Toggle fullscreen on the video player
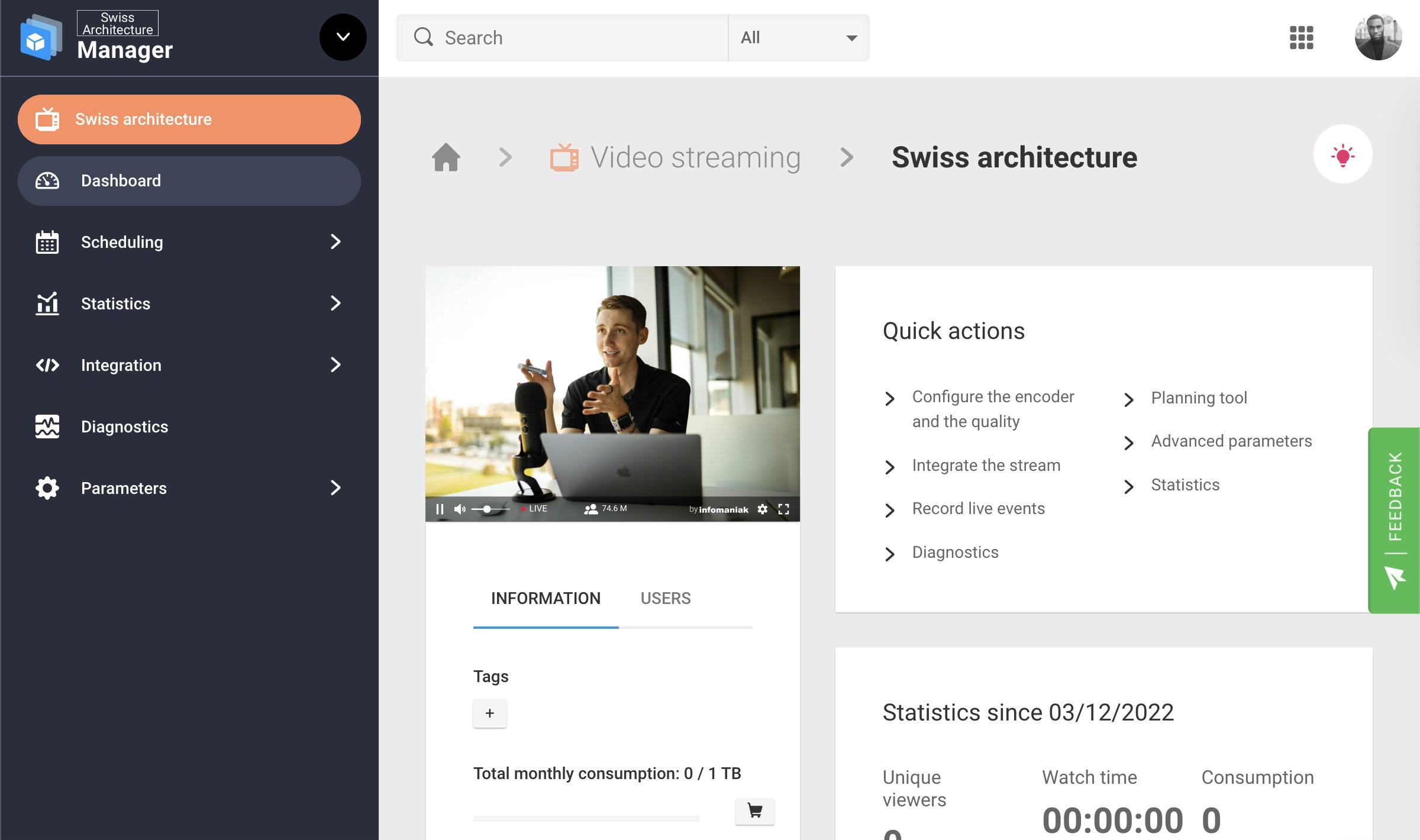The image size is (1420, 840). click(784, 508)
